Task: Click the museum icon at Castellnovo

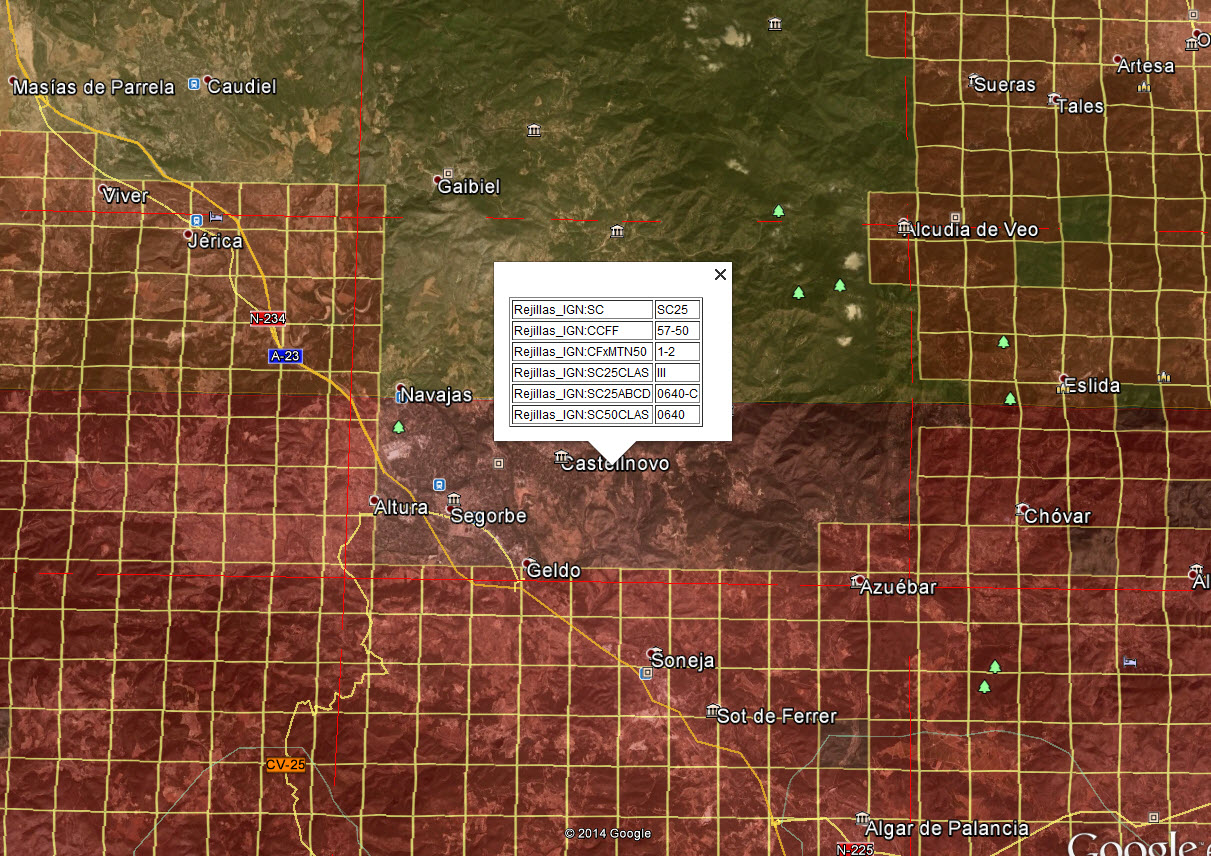Action: [x=562, y=457]
